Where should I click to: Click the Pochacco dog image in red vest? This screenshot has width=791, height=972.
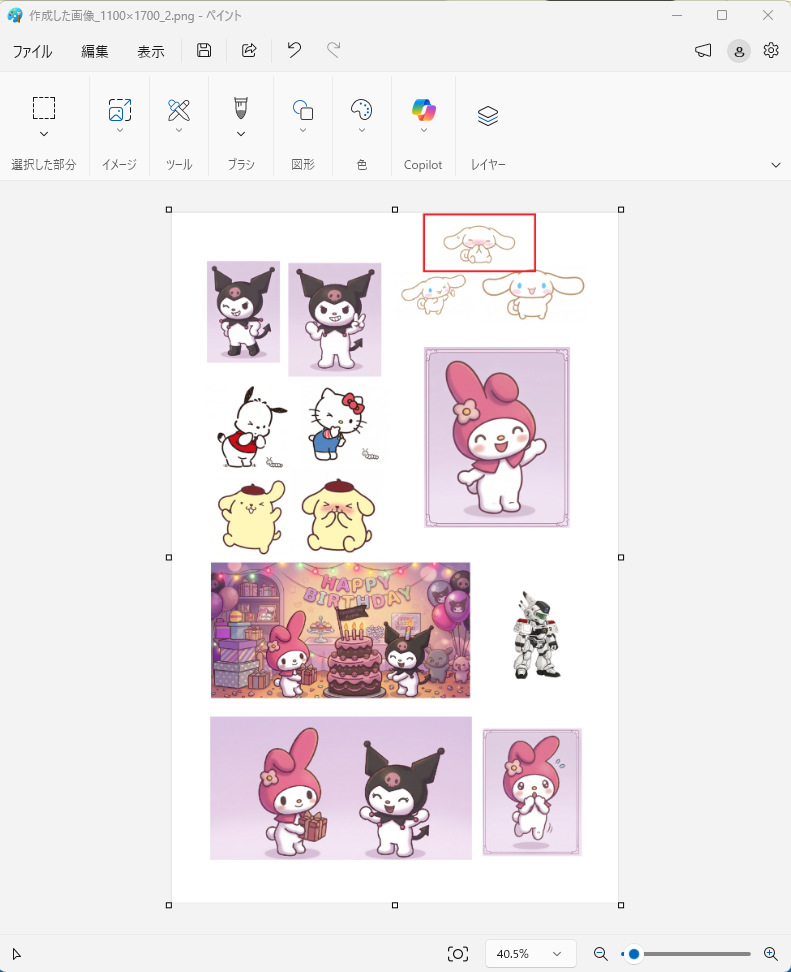[x=251, y=427]
